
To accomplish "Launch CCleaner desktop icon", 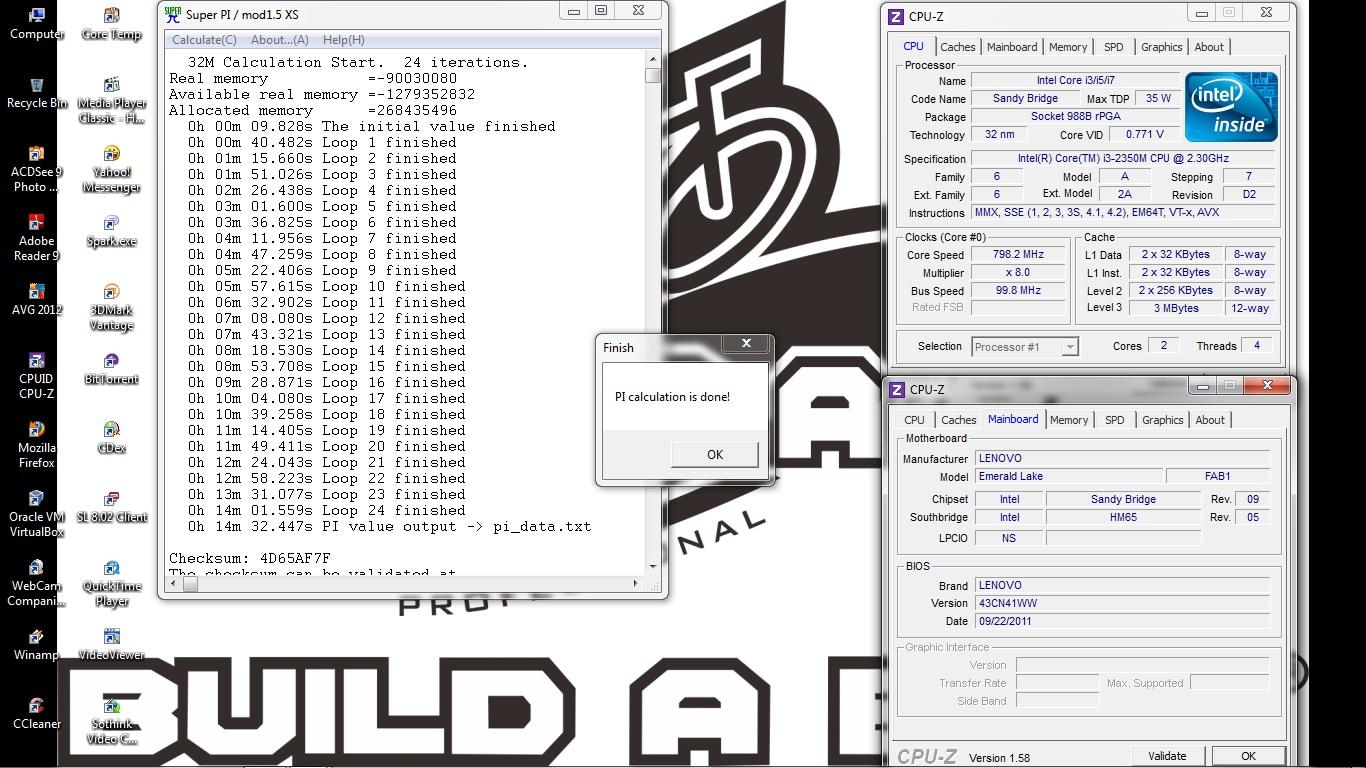I will (36, 713).
